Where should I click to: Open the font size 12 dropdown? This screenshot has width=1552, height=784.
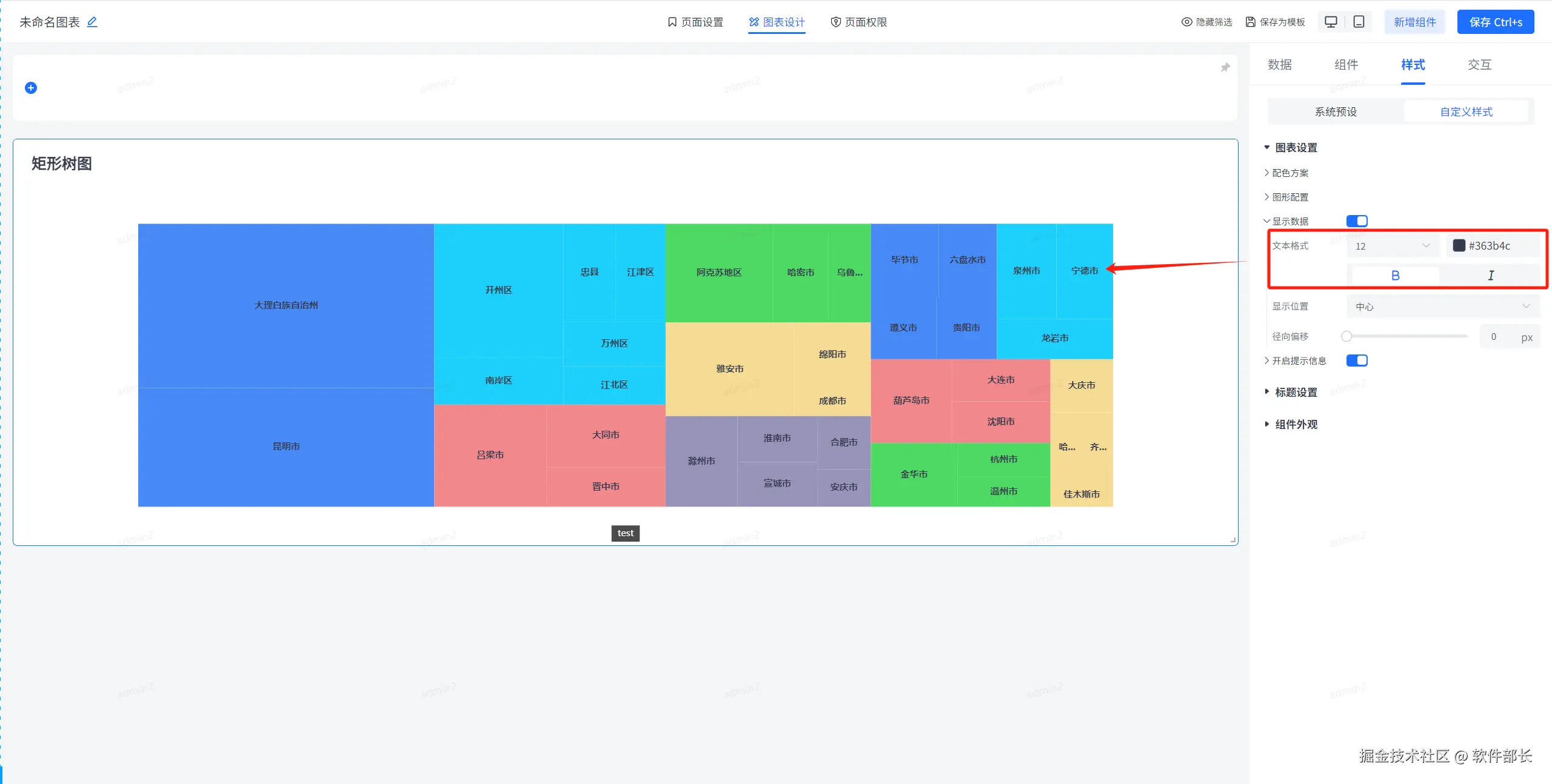pos(1393,246)
